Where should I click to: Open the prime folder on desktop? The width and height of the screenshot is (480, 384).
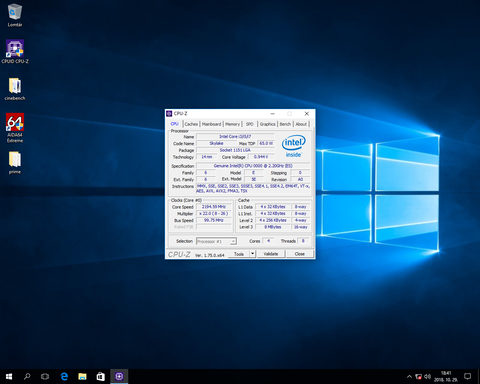point(15,163)
